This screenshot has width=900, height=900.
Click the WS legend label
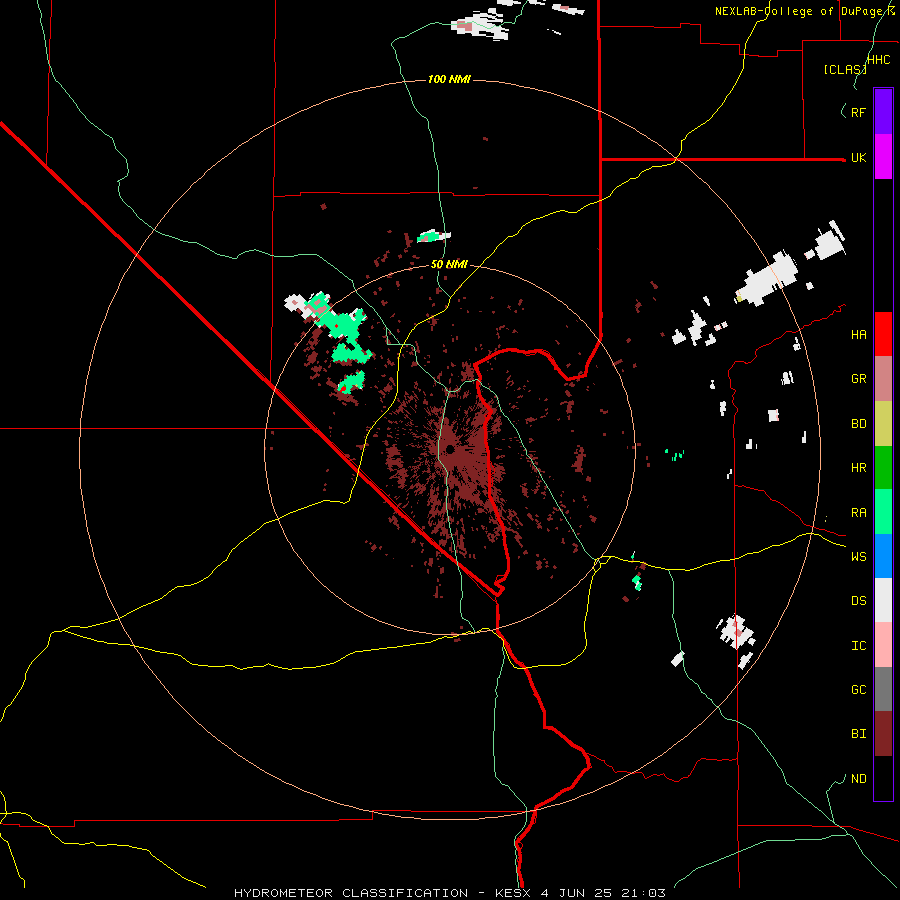coord(859,557)
